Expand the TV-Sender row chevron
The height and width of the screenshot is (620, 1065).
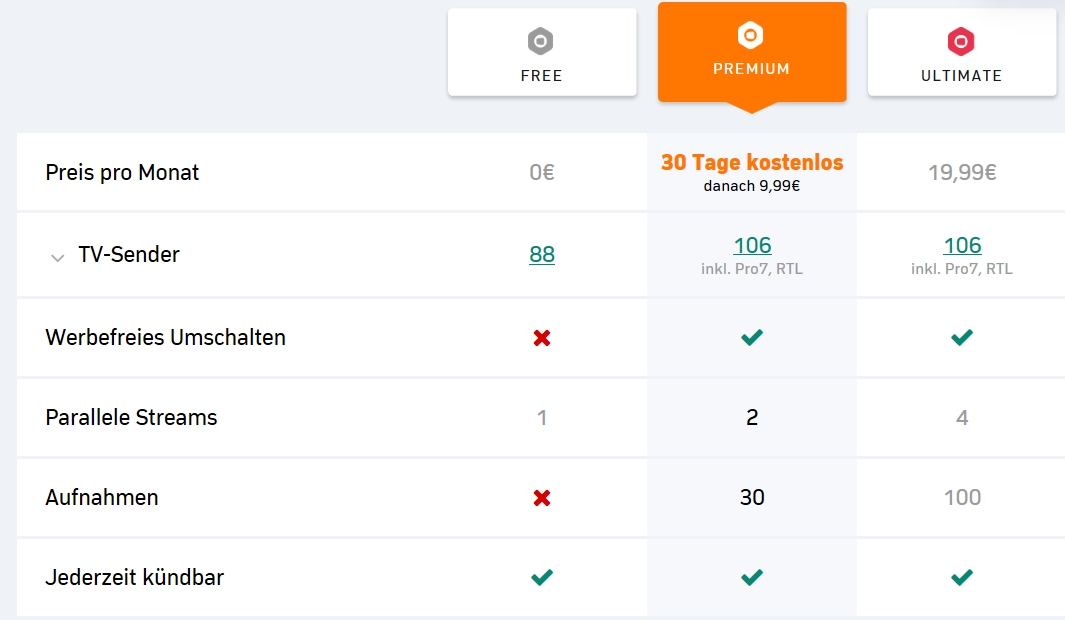58,257
